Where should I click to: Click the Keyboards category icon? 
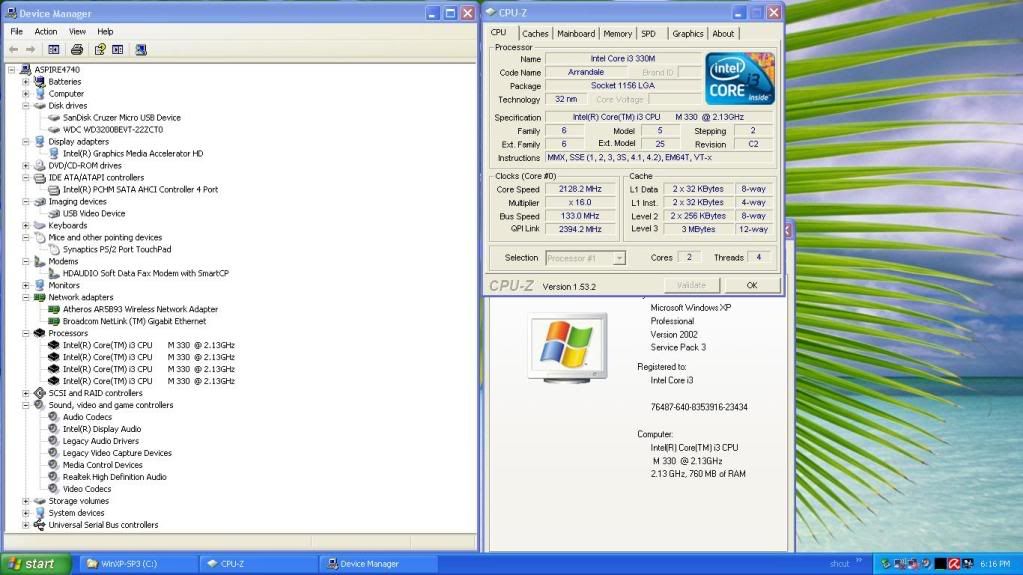click(x=40, y=225)
